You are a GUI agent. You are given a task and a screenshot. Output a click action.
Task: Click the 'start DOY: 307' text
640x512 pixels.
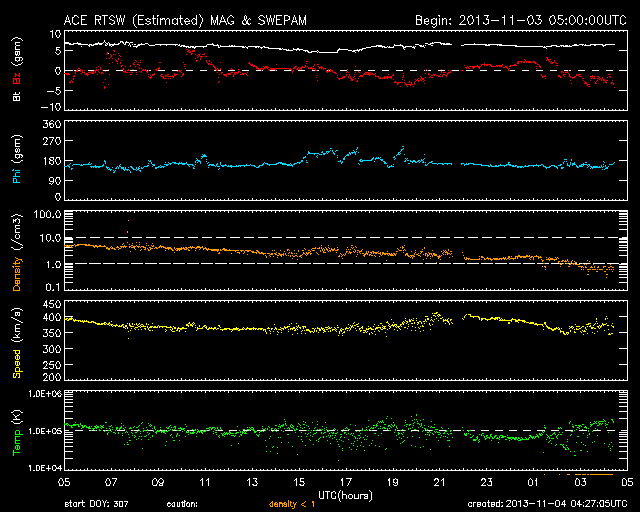95,504
